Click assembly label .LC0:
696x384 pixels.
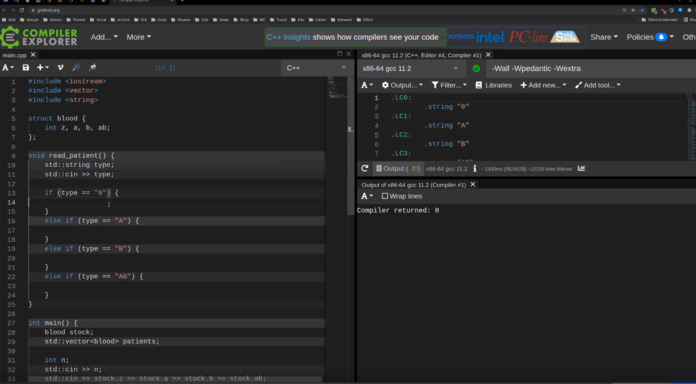click(x=401, y=98)
